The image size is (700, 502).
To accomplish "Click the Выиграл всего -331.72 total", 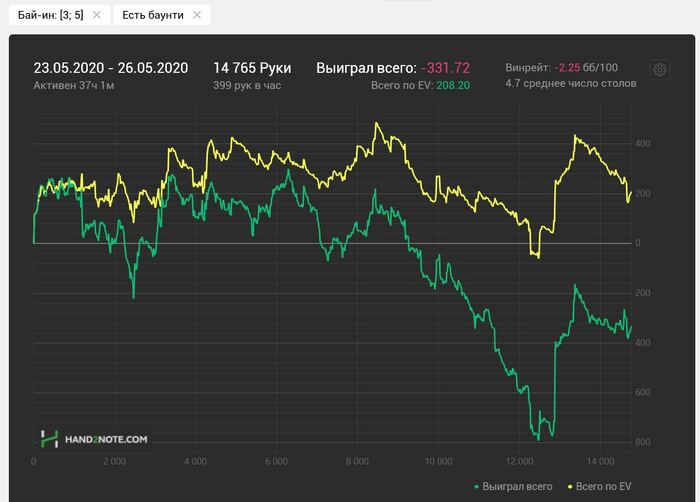I will (x=393, y=68).
